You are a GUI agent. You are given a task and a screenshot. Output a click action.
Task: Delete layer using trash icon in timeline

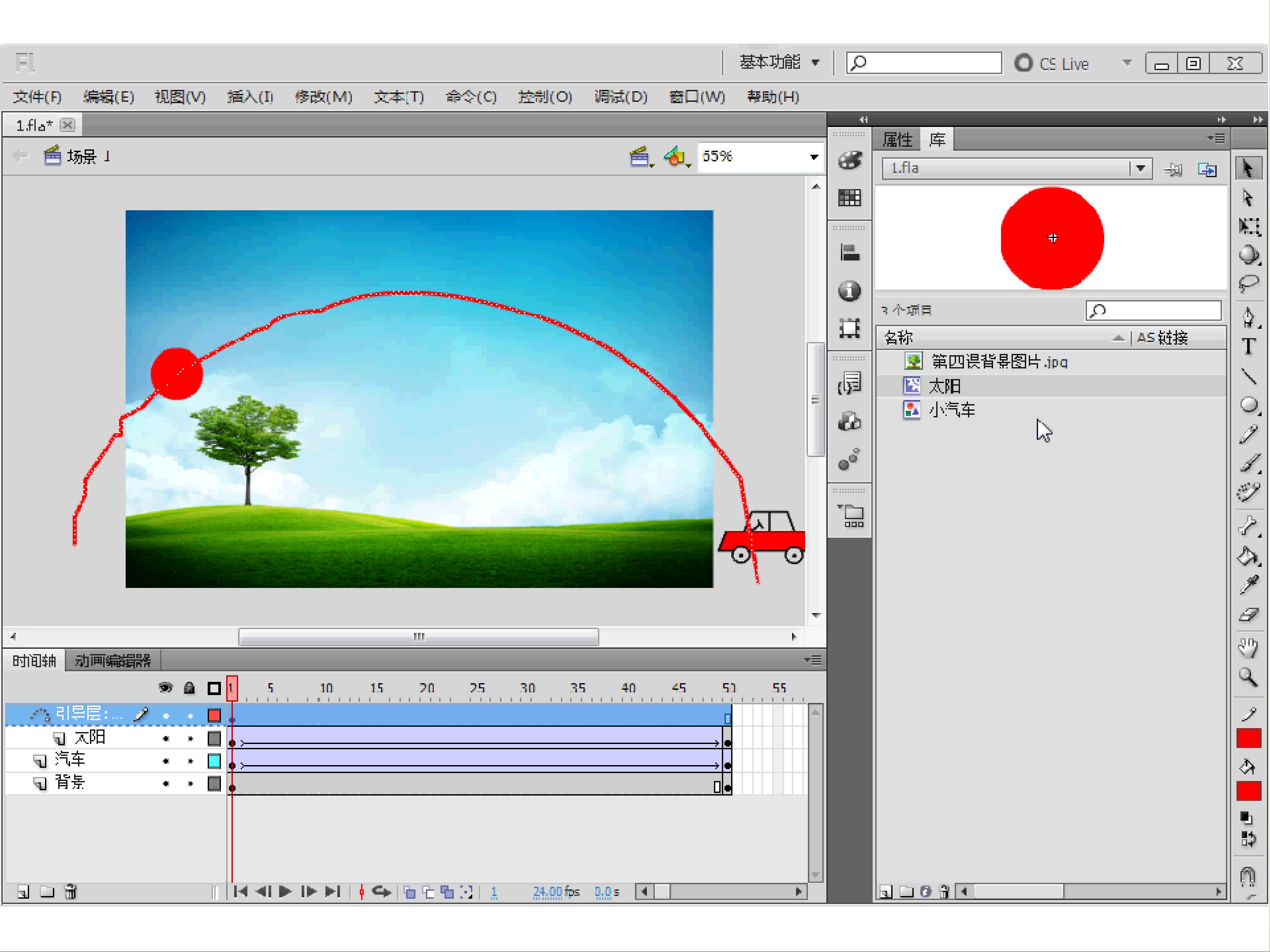tap(71, 891)
